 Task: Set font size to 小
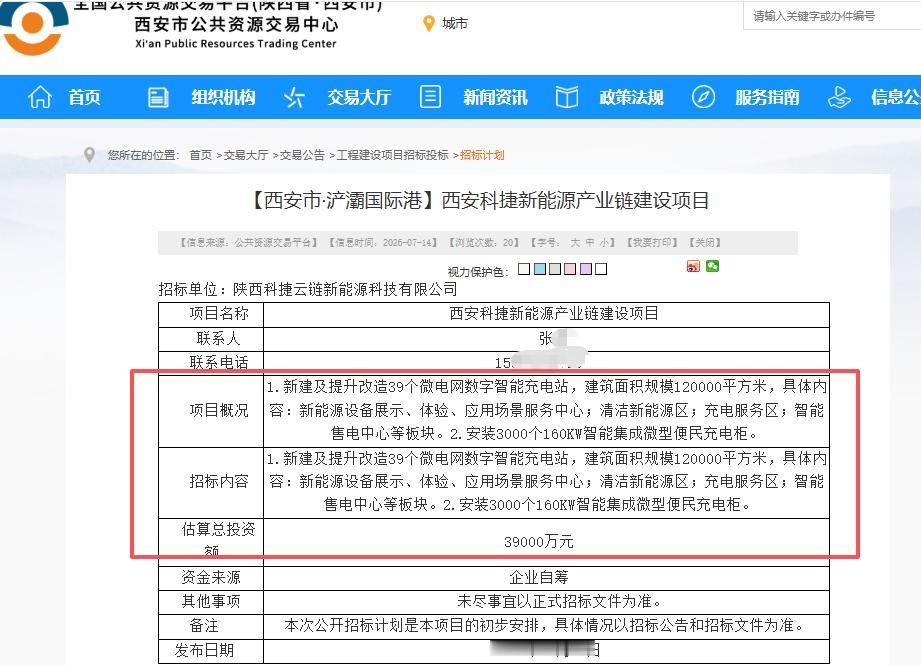coord(604,243)
